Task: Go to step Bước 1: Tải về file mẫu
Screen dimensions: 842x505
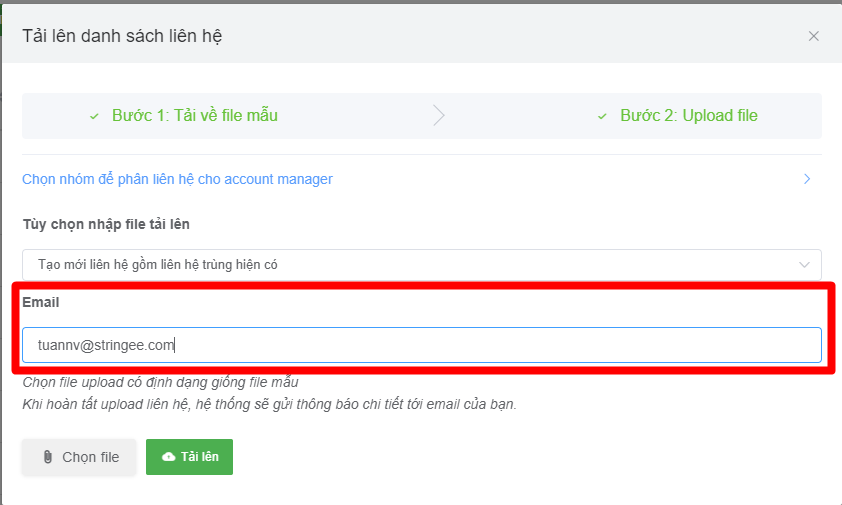Action: click(x=196, y=116)
